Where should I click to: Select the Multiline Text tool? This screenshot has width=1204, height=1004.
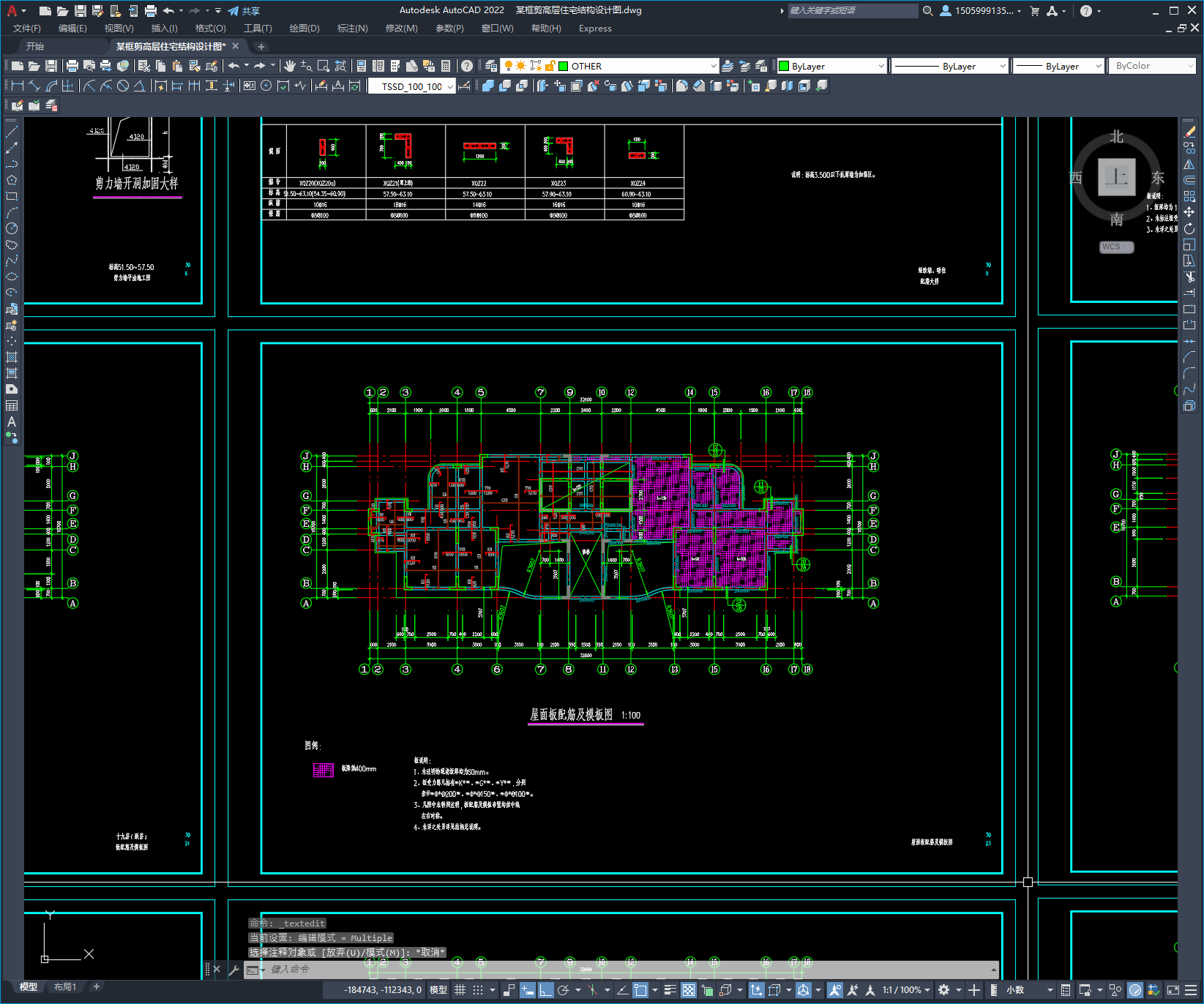coord(12,422)
